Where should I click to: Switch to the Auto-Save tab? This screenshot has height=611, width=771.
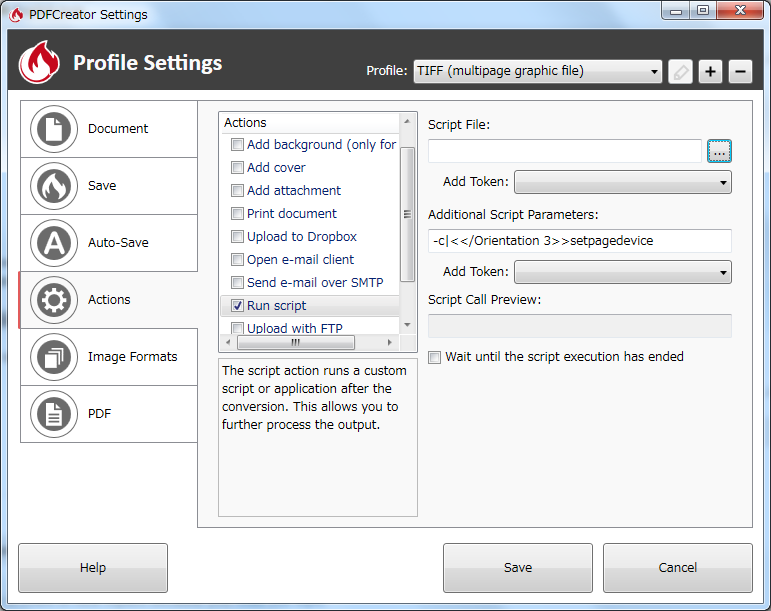click(x=109, y=243)
